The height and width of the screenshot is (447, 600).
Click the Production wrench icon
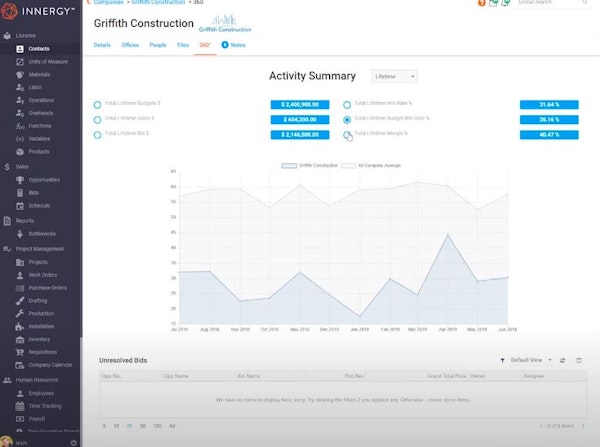[x=20, y=313]
